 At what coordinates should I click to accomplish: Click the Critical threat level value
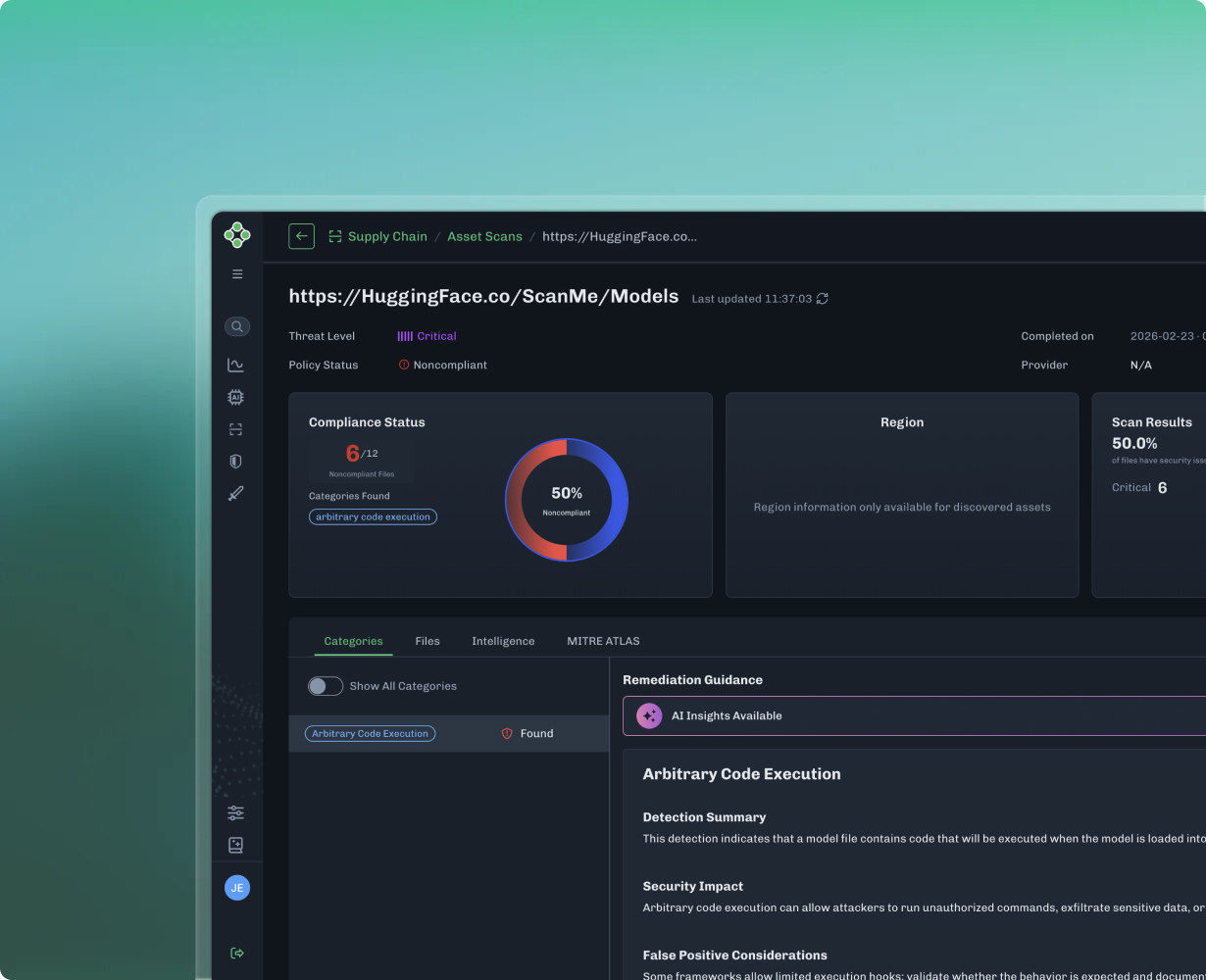(x=436, y=336)
